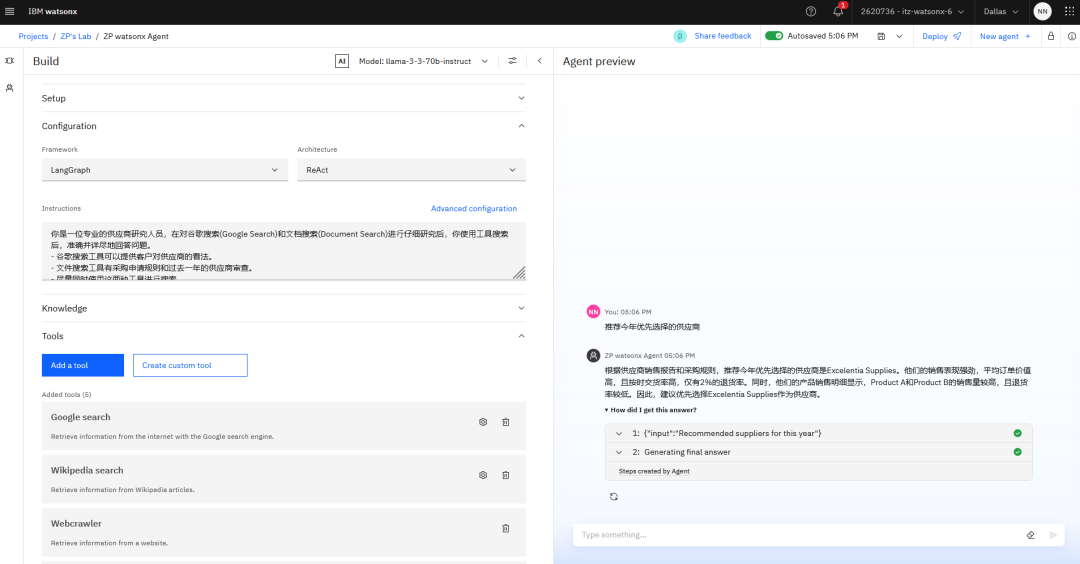Open the Architecture ReAct dropdown
This screenshot has height=564, width=1080.
point(411,170)
